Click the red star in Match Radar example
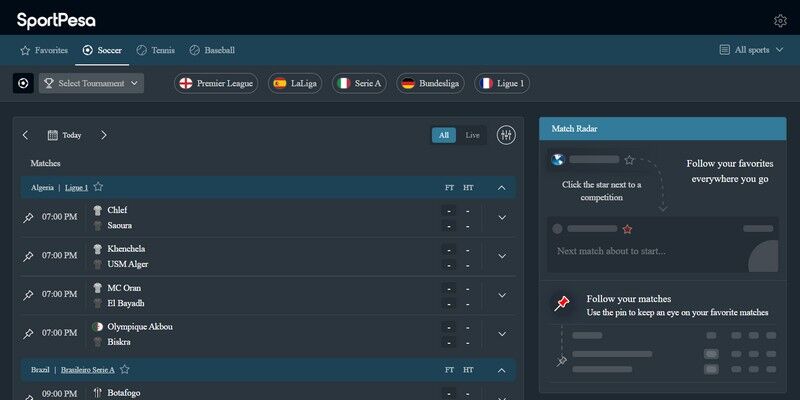 click(x=628, y=229)
